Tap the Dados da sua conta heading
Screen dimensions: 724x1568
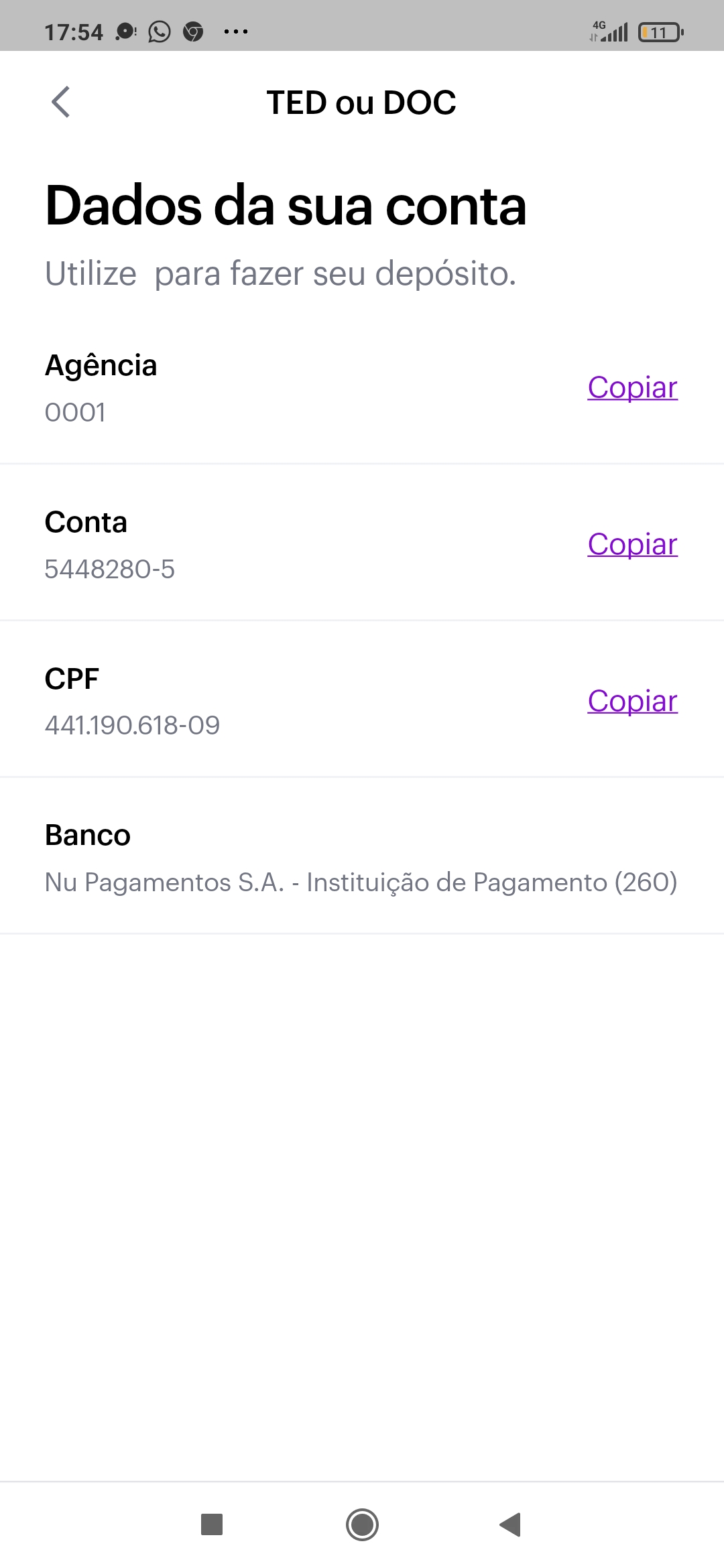click(x=286, y=206)
